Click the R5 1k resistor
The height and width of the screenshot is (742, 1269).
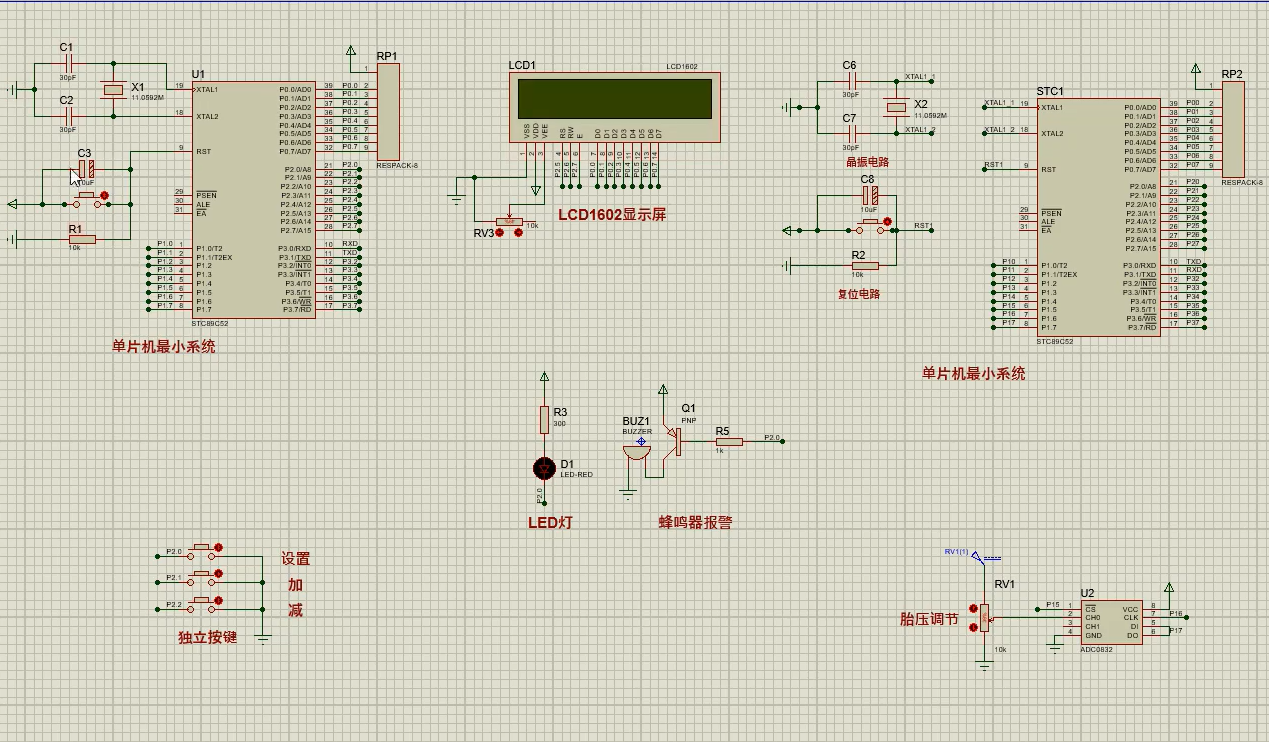729,440
